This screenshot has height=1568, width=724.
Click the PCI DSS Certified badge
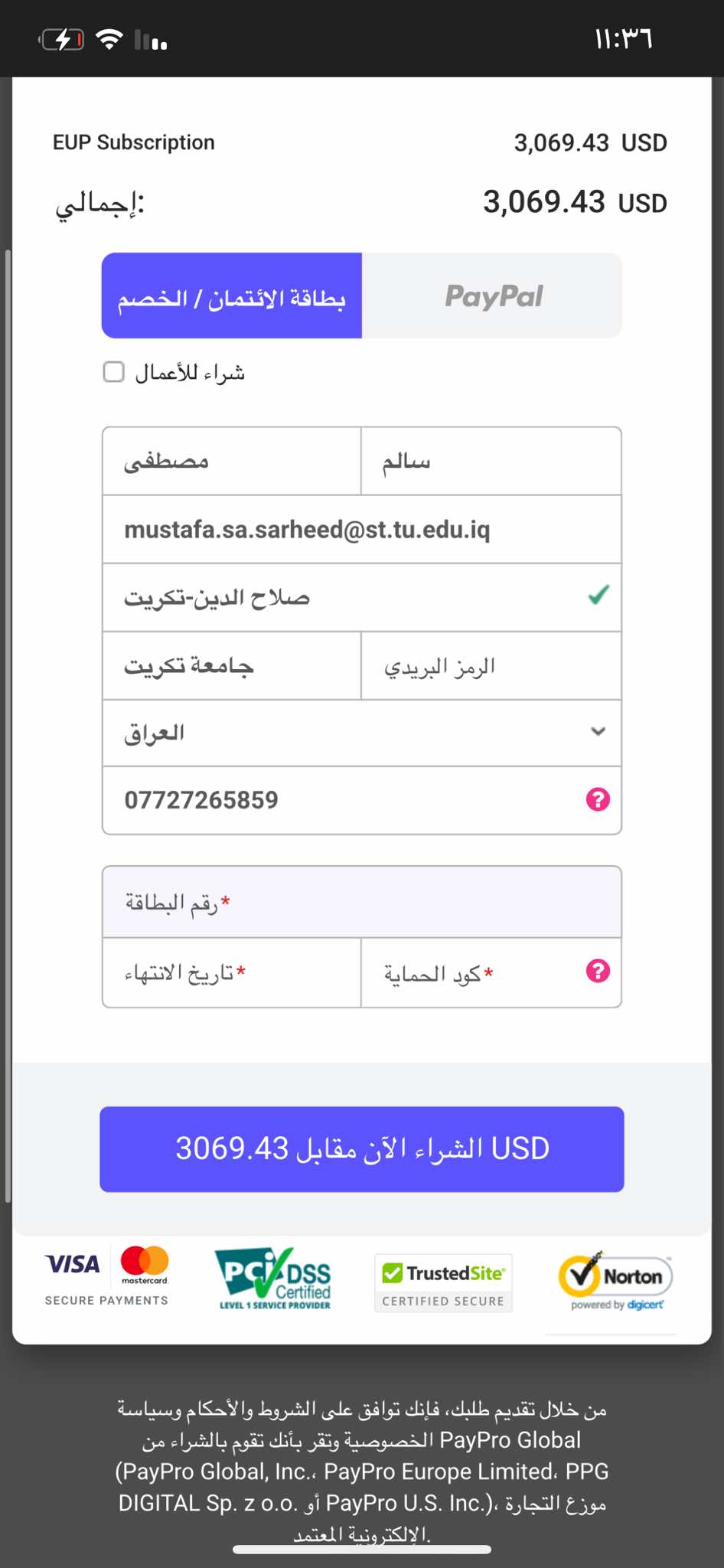pyautogui.click(x=275, y=1279)
